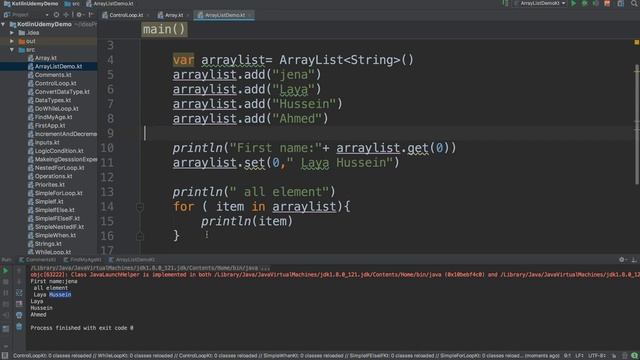
Task: Click src in the navigation breadcrumb
Action: pyautogui.click(x=72, y=4)
